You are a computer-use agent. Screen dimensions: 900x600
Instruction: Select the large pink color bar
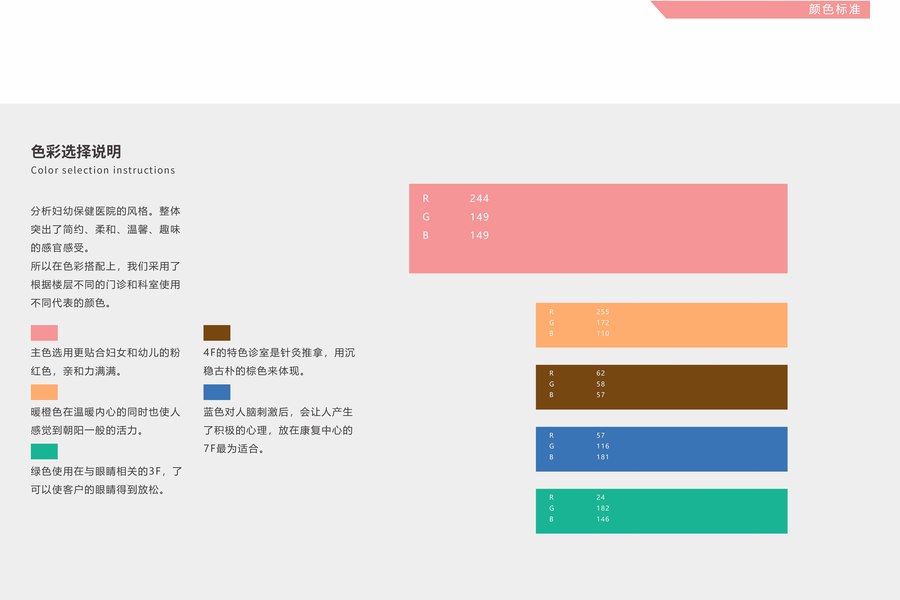[x=598, y=229]
